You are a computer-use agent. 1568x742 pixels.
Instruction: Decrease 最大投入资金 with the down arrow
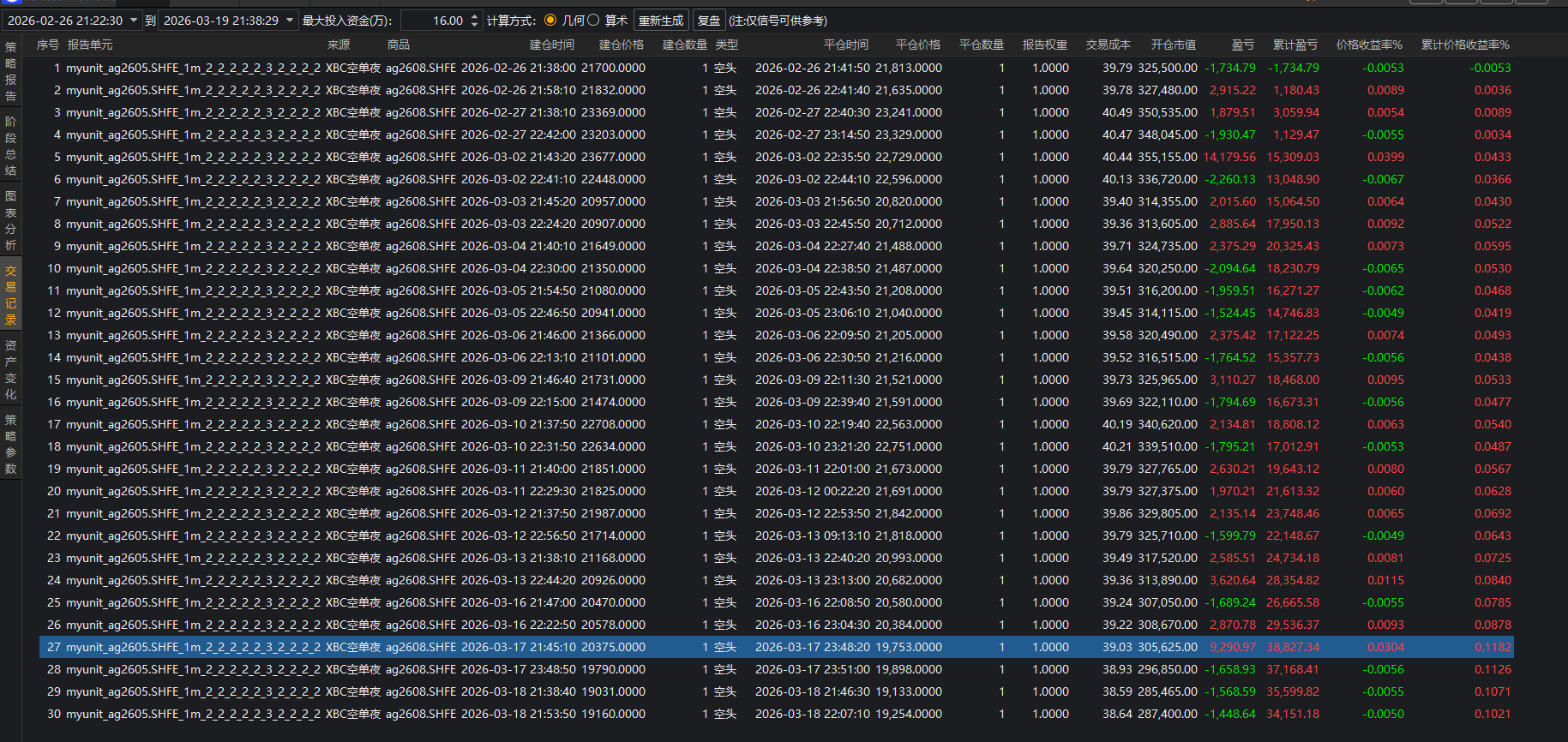pos(475,25)
